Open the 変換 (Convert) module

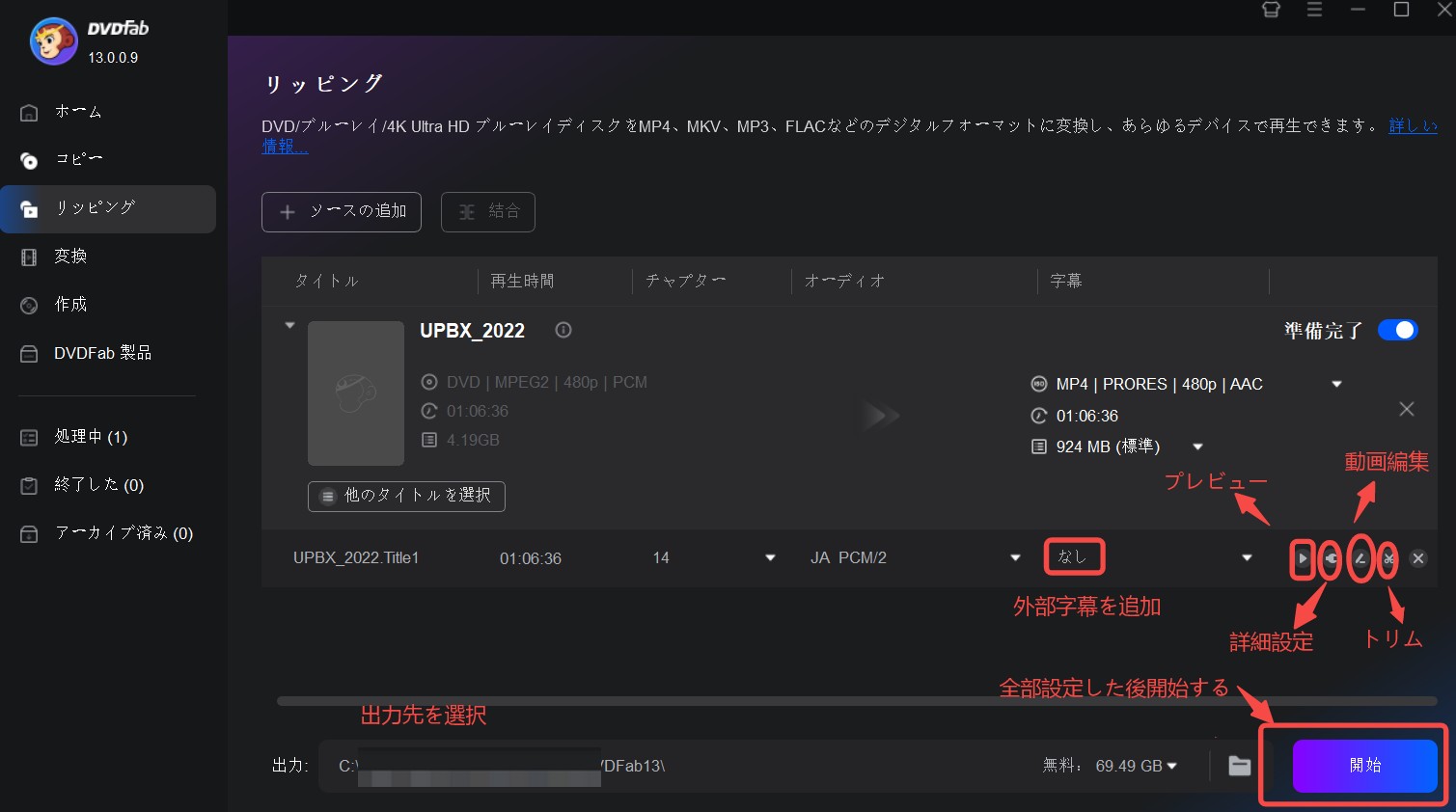[x=70, y=257]
